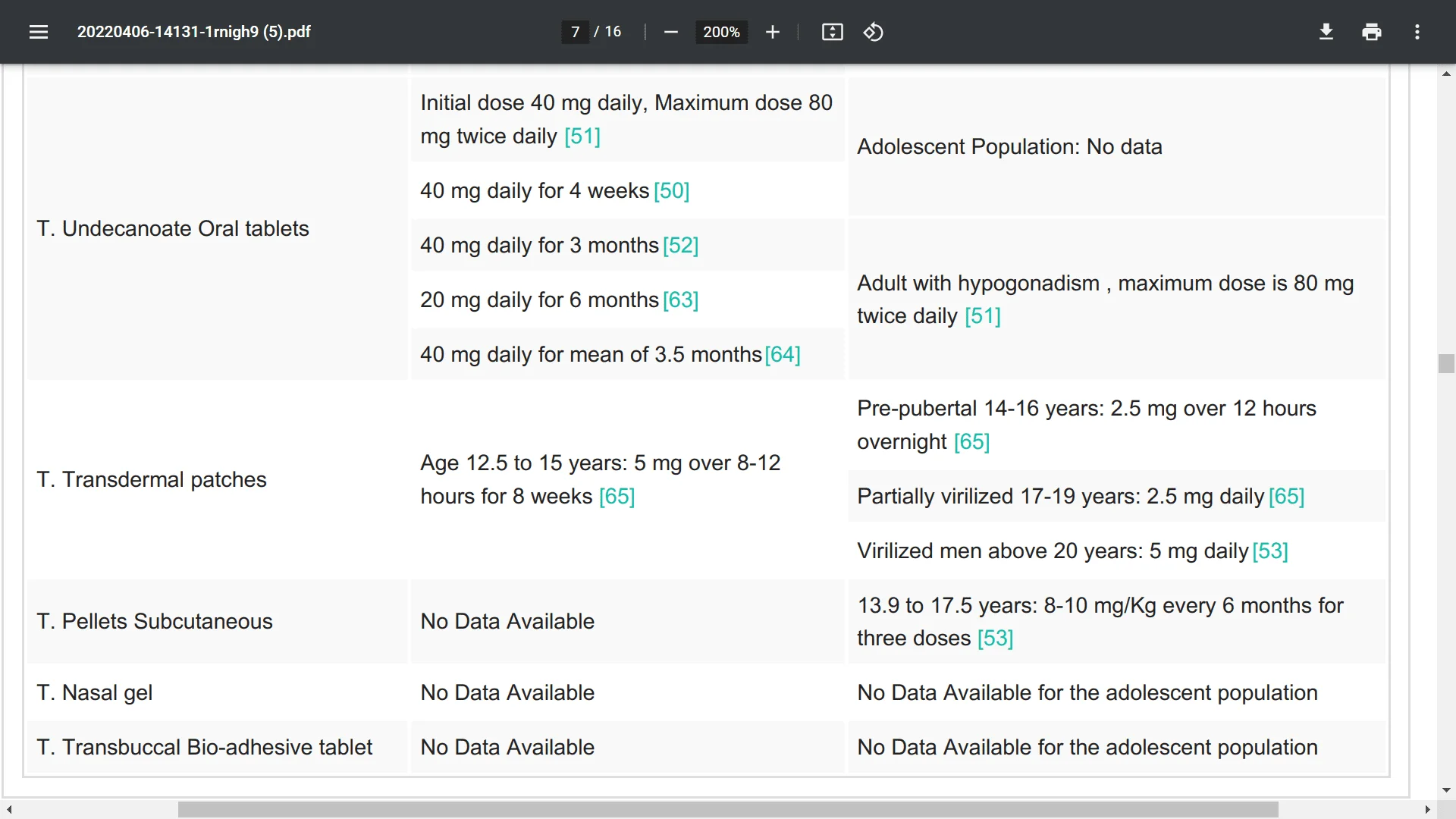Viewport: 1456px width, 819px height.
Task: Click the file name 20220406-14131-1rnigh9 (5).pdf
Action: [193, 32]
